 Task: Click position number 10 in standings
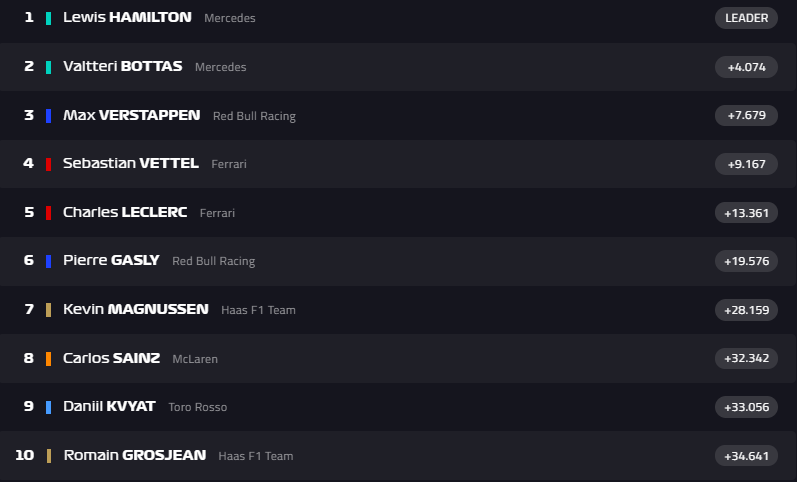[25, 455]
